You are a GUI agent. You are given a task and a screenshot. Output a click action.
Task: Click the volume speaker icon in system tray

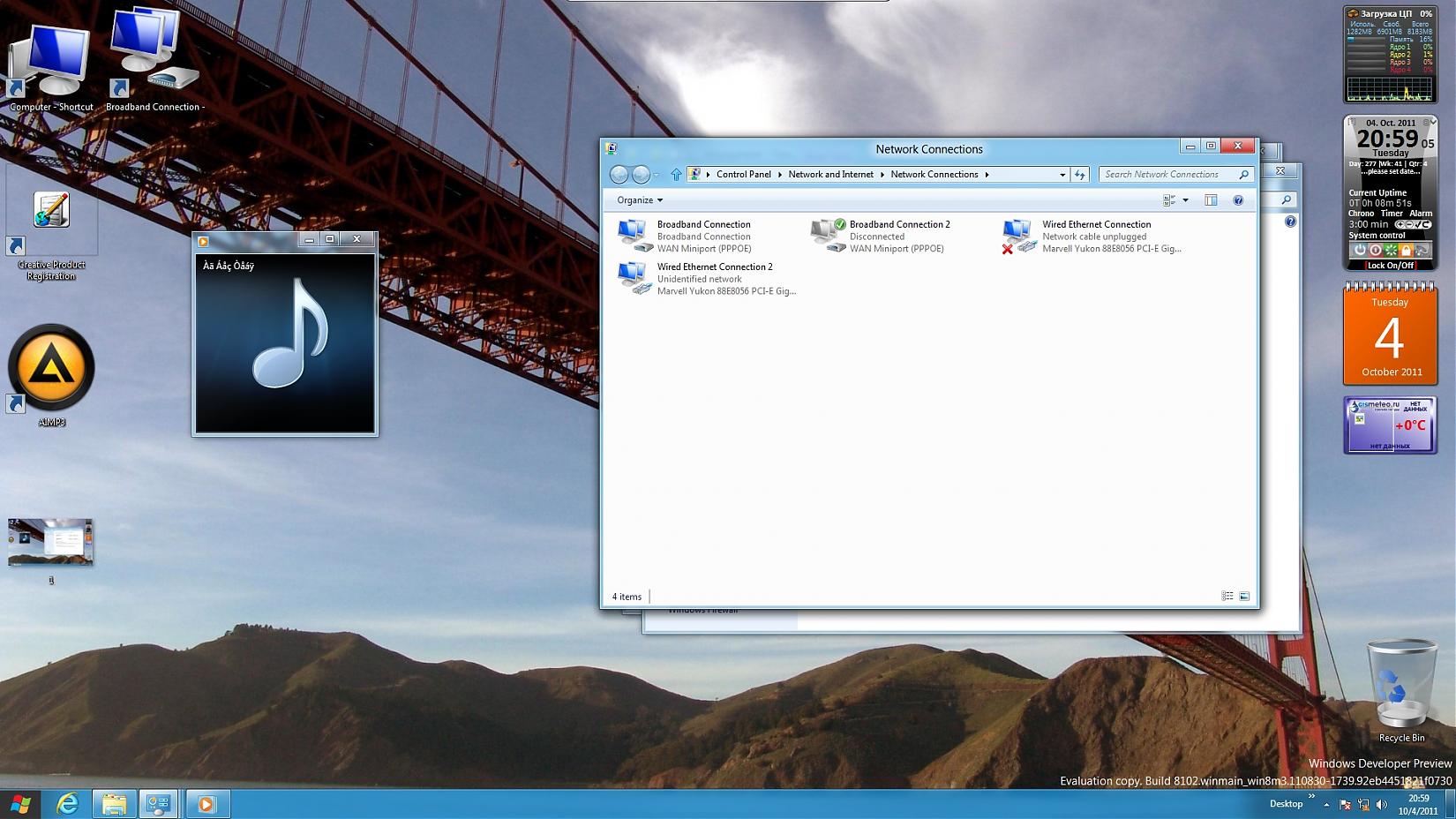coord(1381,804)
